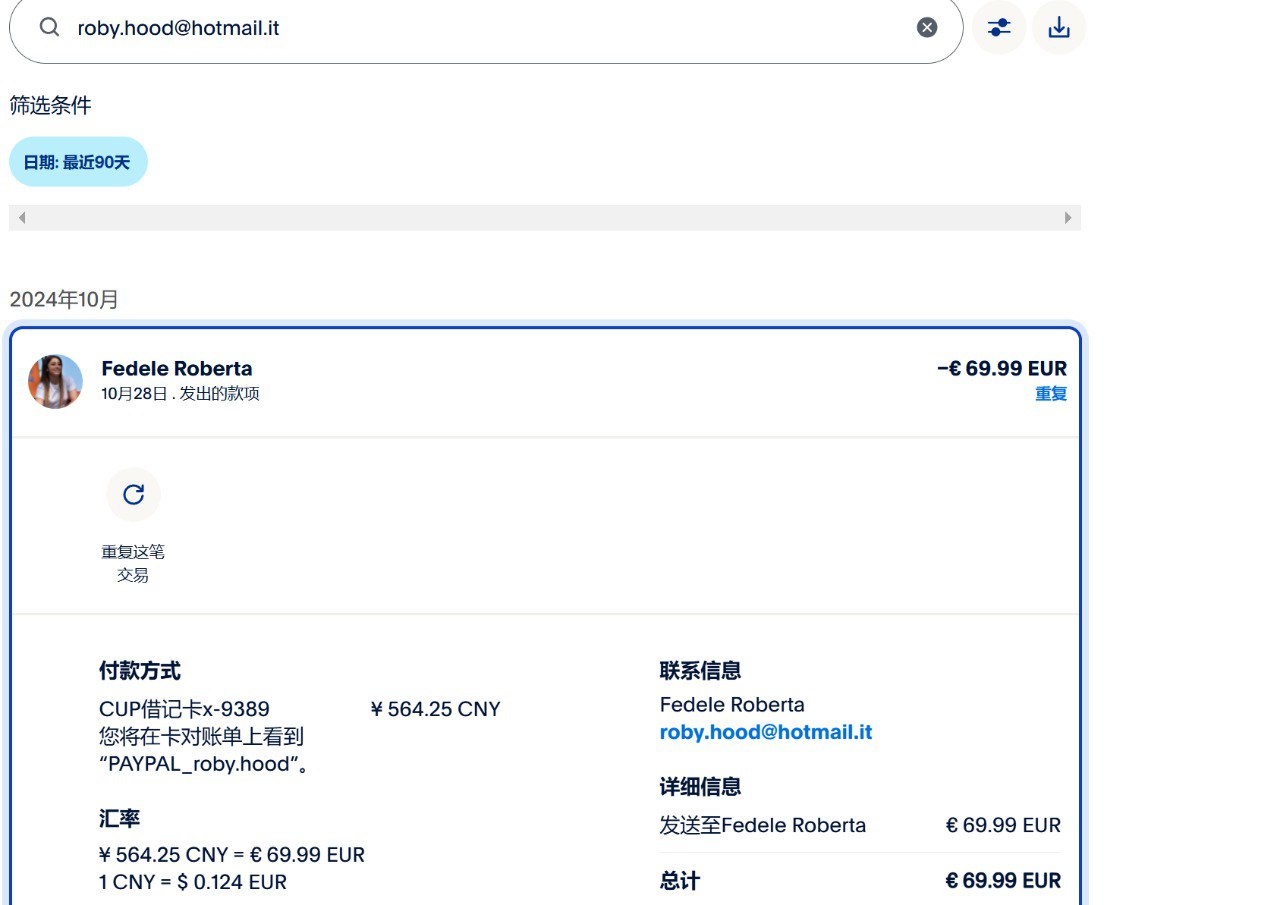Clear the search field text
The height and width of the screenshot is (905, 1280).
[x=927, y=27]
